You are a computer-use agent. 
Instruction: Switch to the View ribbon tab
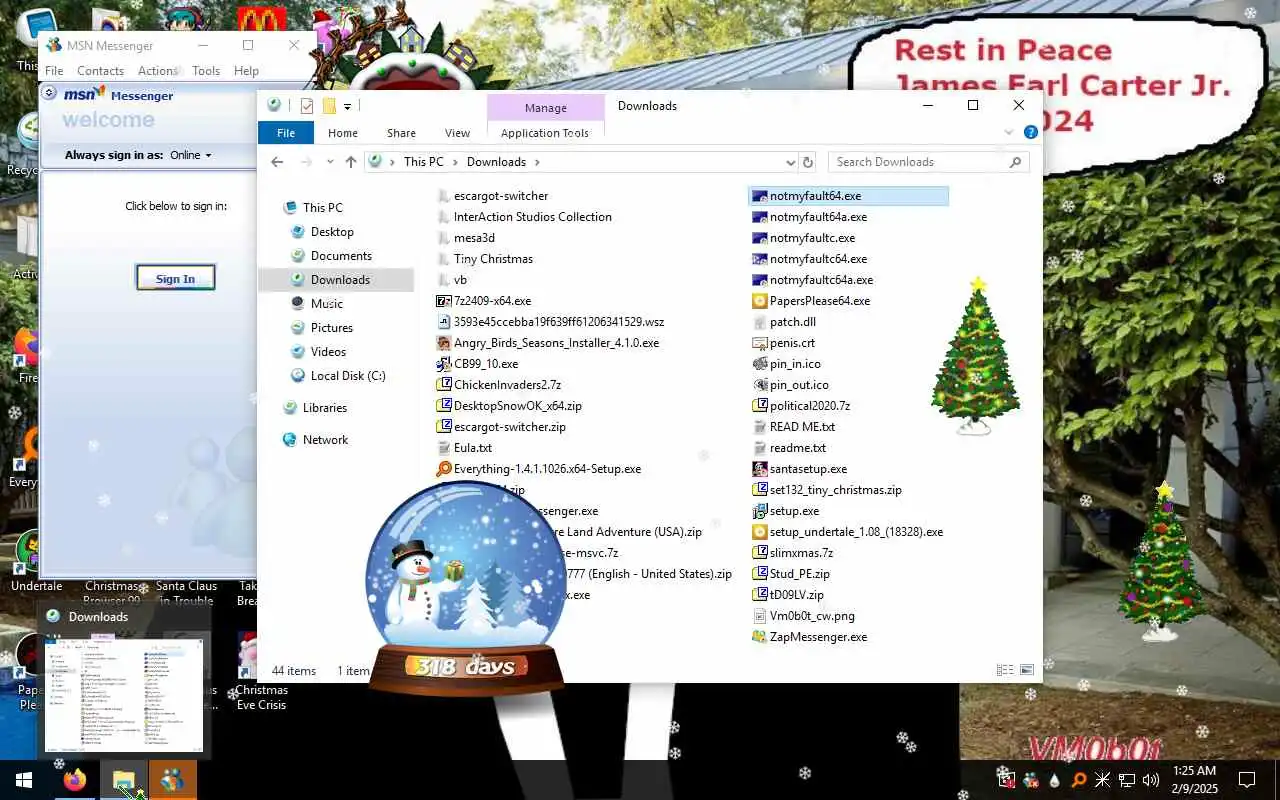point(457,133)
